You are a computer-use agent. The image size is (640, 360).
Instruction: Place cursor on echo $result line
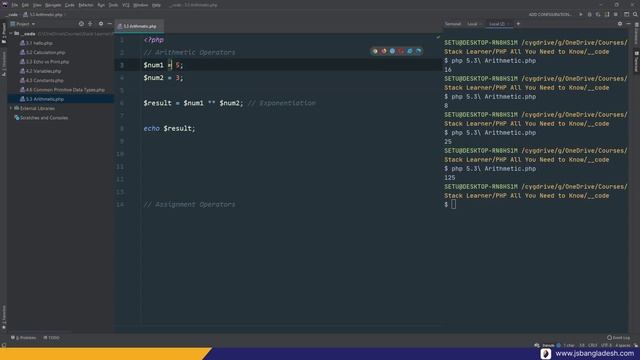[169, 129]
